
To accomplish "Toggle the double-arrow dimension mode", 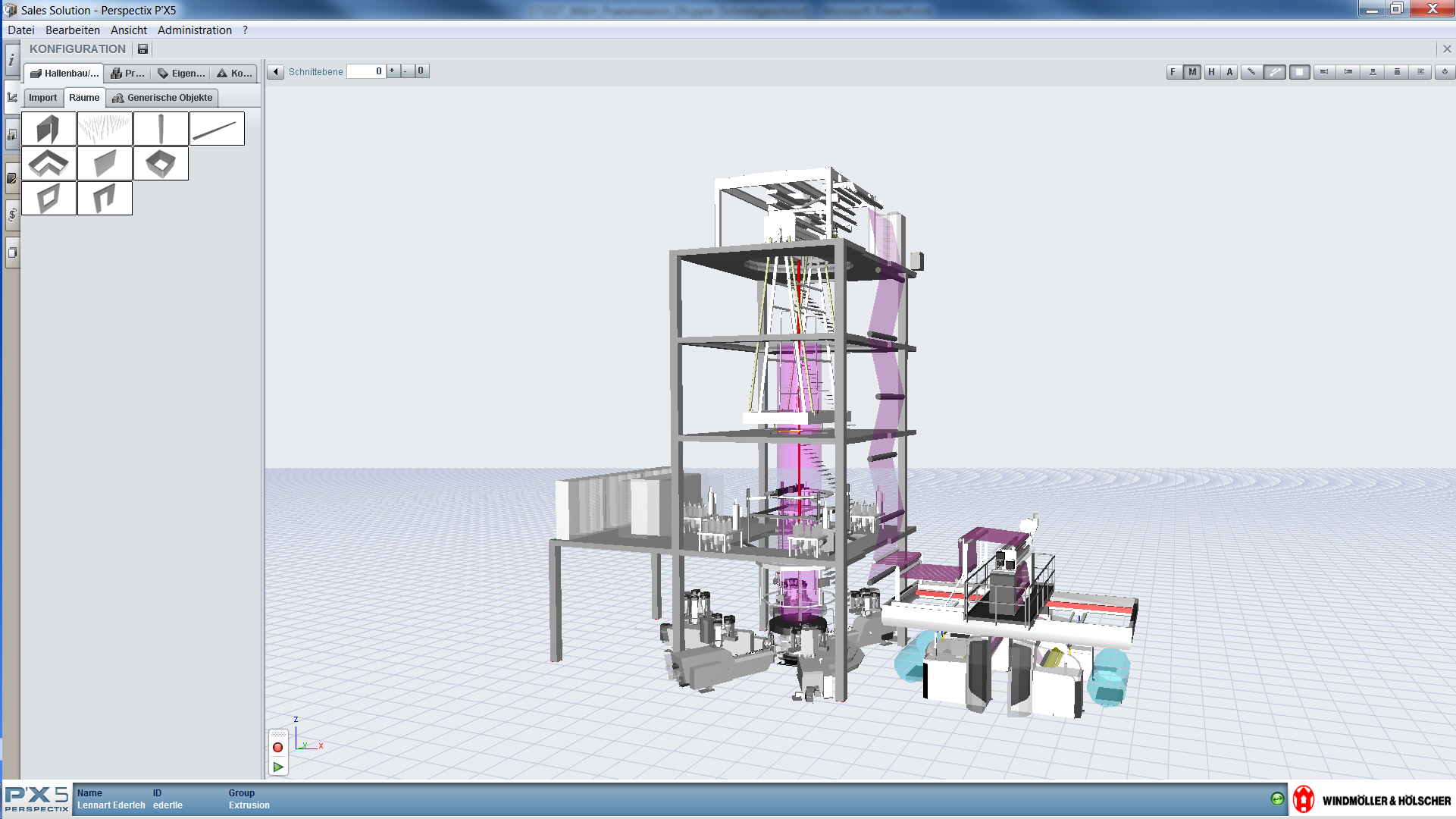I will (1275, 72).
